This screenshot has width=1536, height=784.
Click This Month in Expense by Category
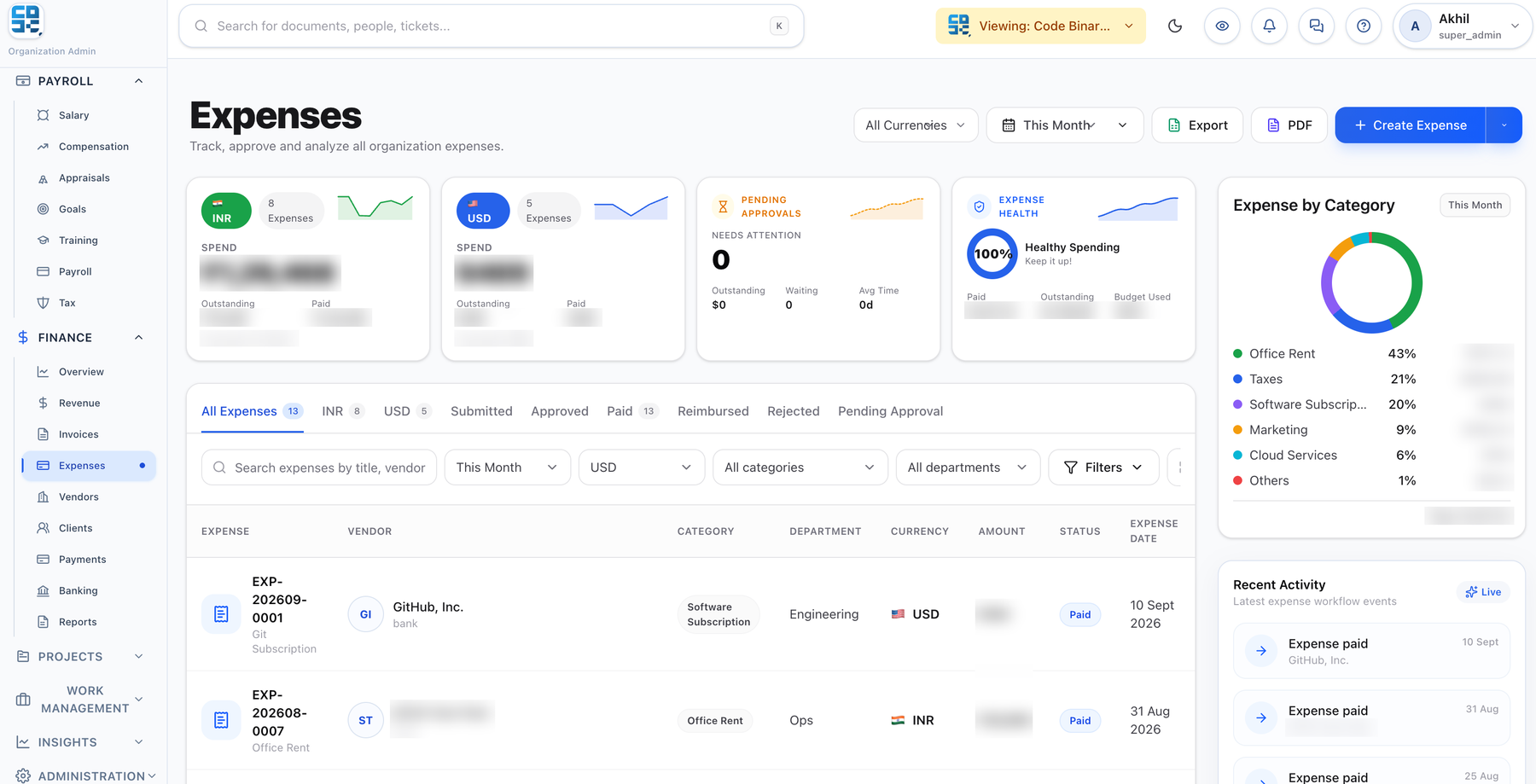click(1475, 205)
